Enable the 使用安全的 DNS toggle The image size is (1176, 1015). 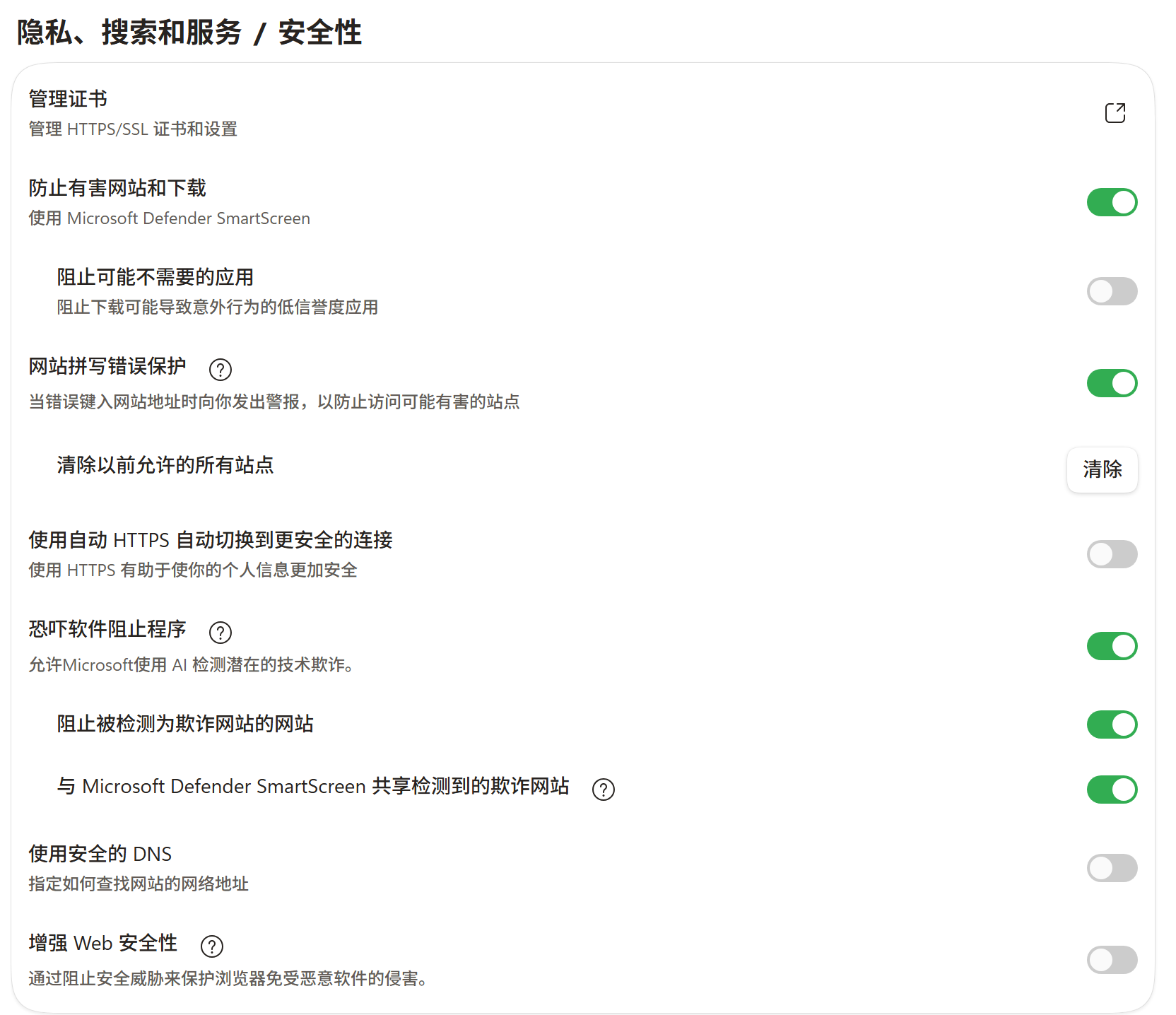coord(1112,868)
